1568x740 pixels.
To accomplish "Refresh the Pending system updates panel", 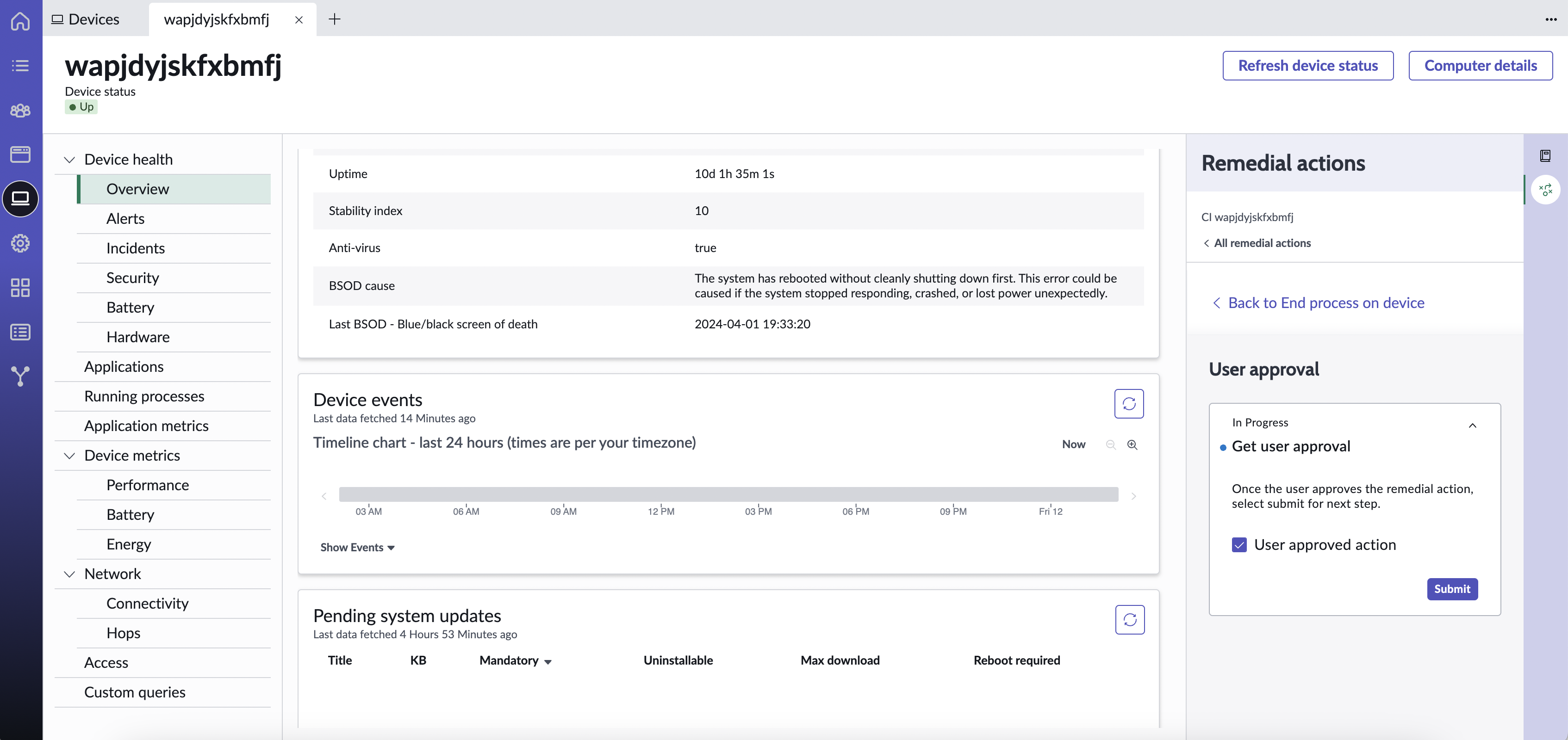I will 1130,620.
